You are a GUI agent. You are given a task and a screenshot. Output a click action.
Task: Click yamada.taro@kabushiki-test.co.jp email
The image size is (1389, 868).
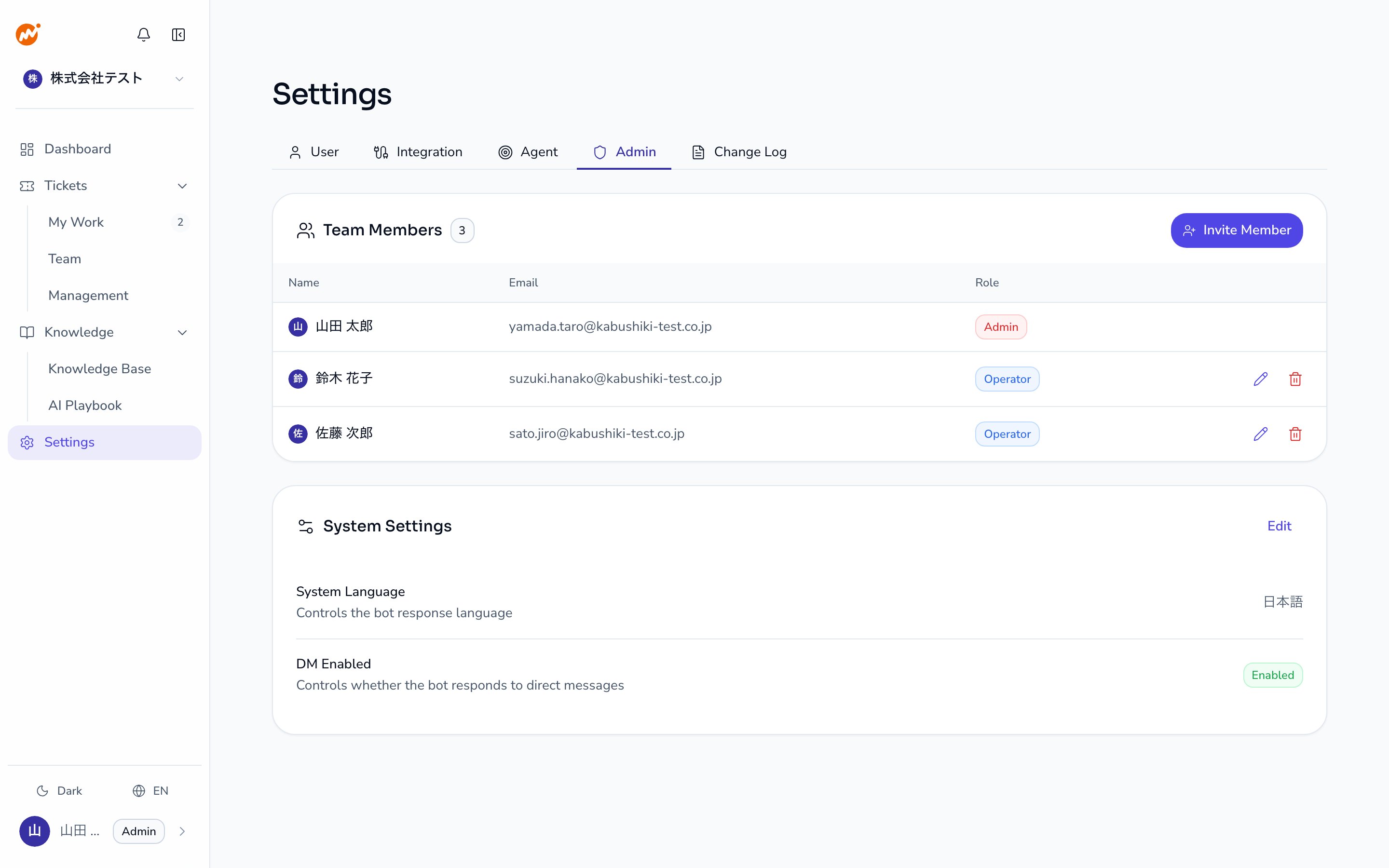coord(610,326)
